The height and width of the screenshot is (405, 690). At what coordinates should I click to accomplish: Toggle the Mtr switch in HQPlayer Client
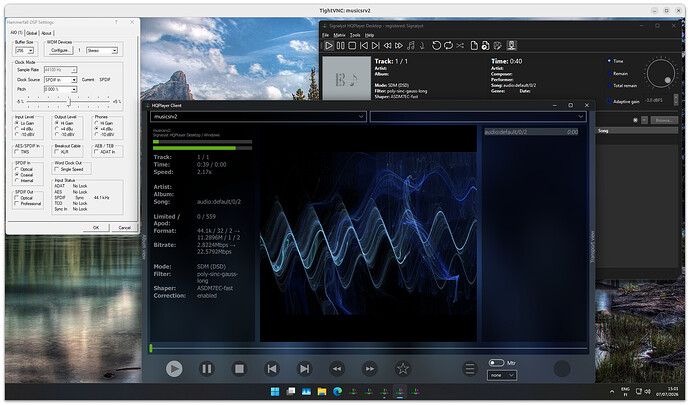coord(496,363)
